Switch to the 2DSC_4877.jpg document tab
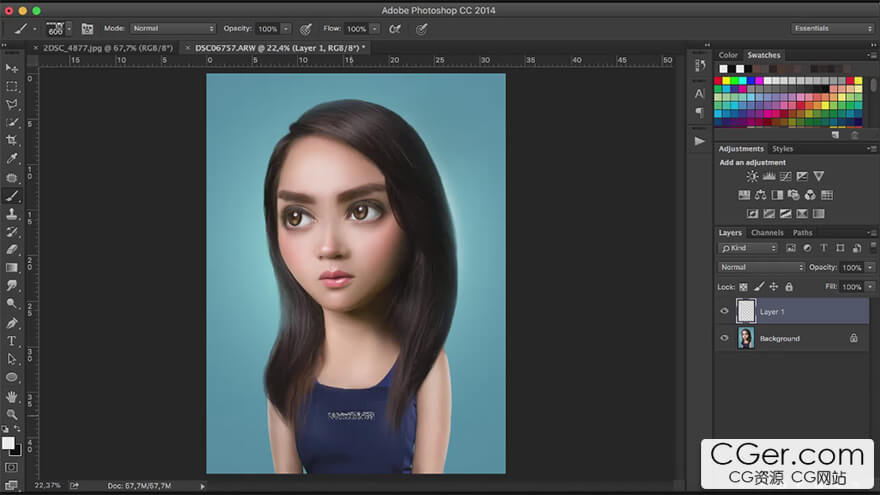 tap(108, 48)
